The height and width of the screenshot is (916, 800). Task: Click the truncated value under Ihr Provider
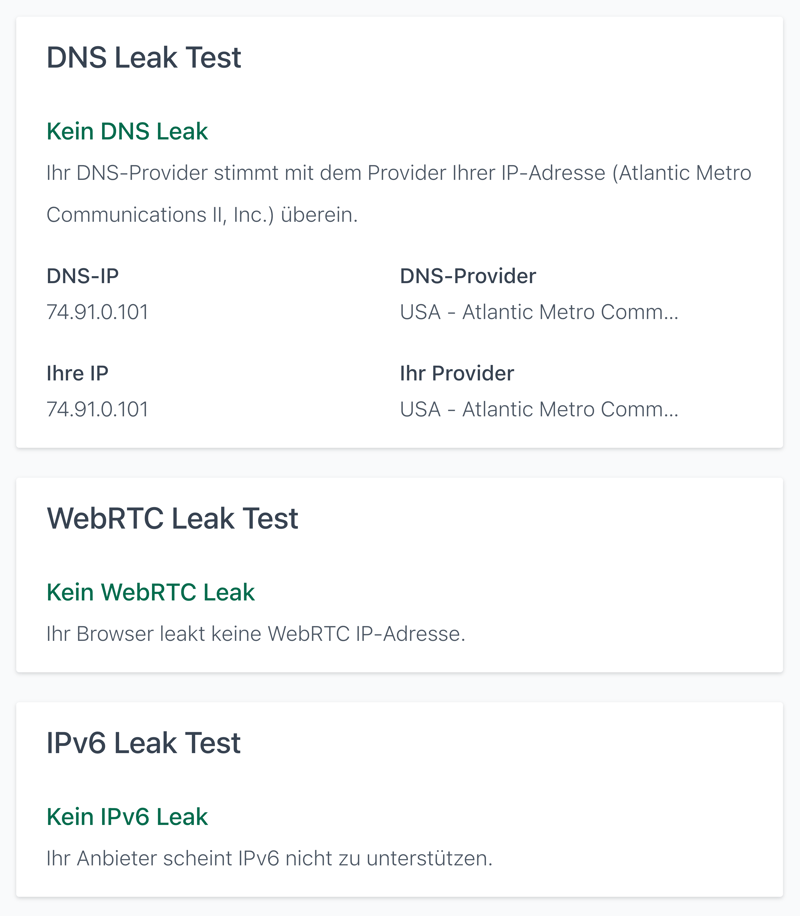pyautogui.click(x=538, y=409)
